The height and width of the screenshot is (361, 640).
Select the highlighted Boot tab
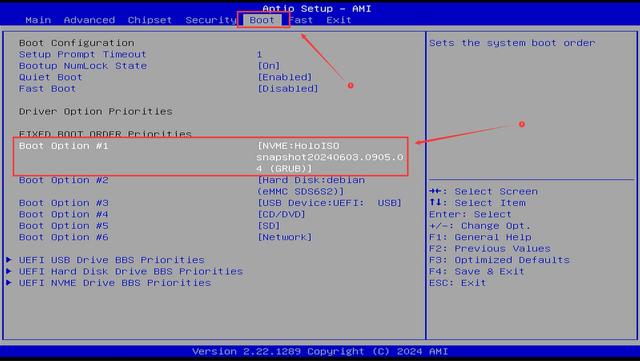tap(262, 20)
